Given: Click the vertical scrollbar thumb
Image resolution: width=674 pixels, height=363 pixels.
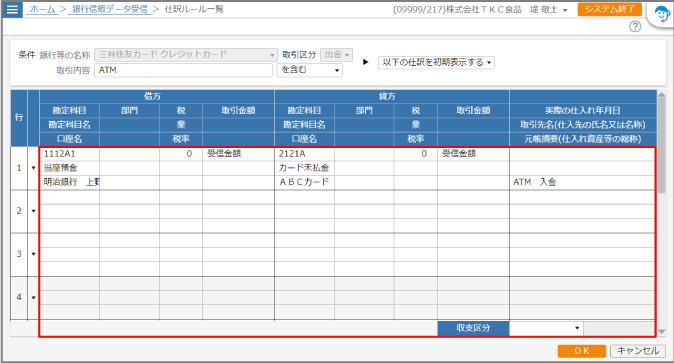Looking at the screenshot, I should (x=662, y=146).
